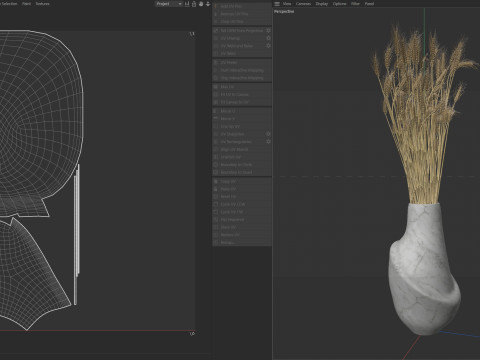Open the Remap... command
Viewport: 480px width, 360px height.
[242, 242]
